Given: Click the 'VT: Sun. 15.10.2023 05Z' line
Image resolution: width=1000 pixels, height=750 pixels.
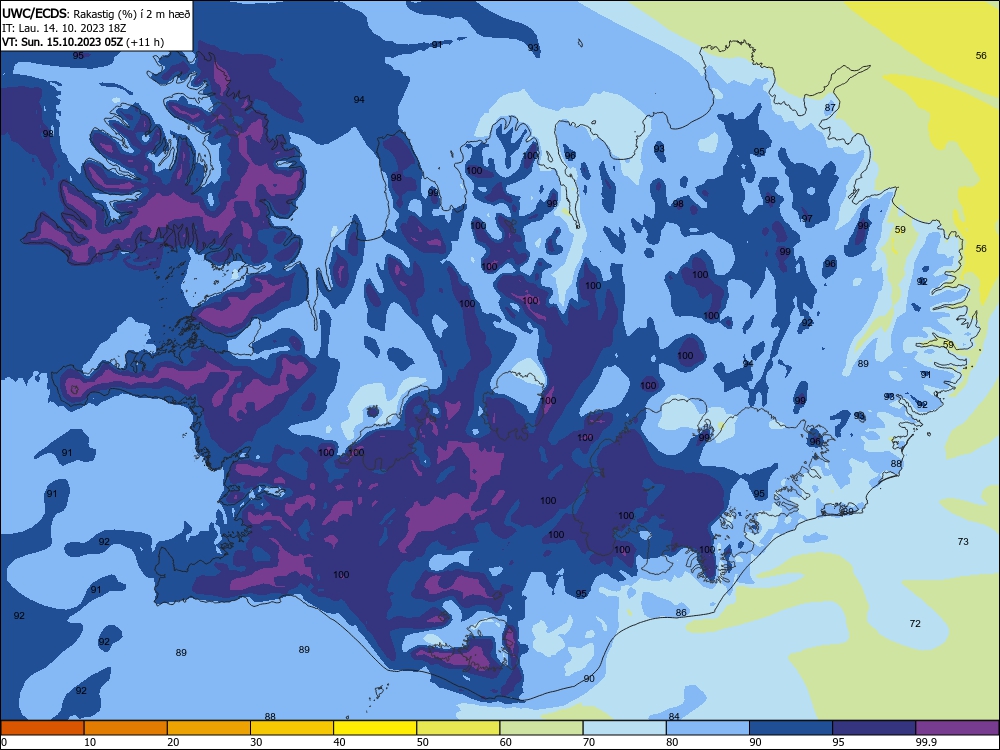Looking at the screenshot, I should (83, 42).
